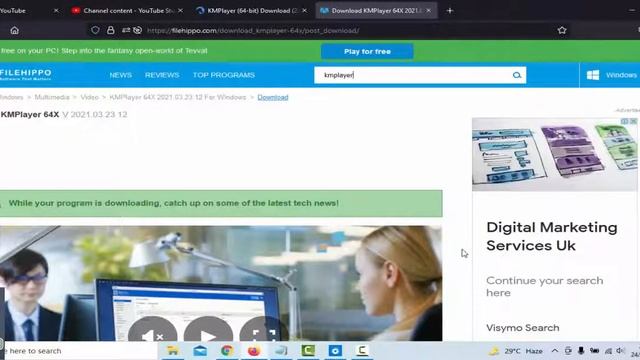Screen dimensions: 640x360
Task: Click Play for free banner button
Action: [x=367, y=51]
